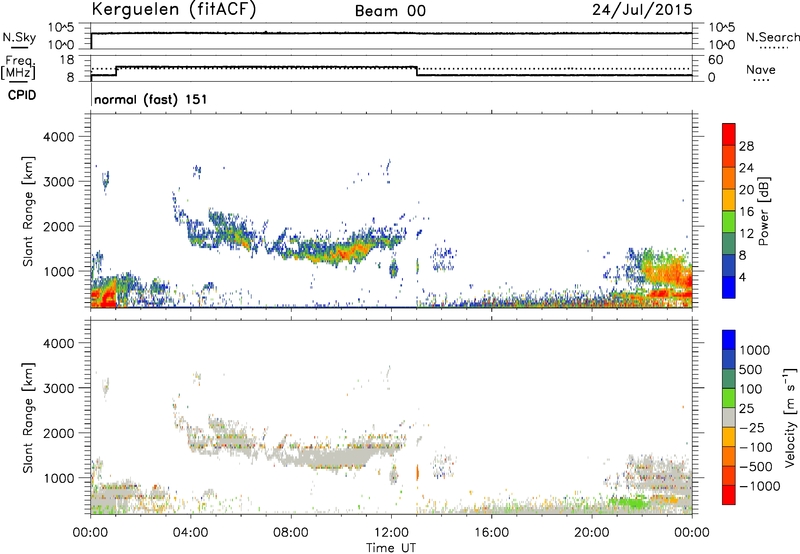Click the 'Velocity [m s-1]' color bar label
The width and height of the screenshot is (800, 554).
[790, 417]
